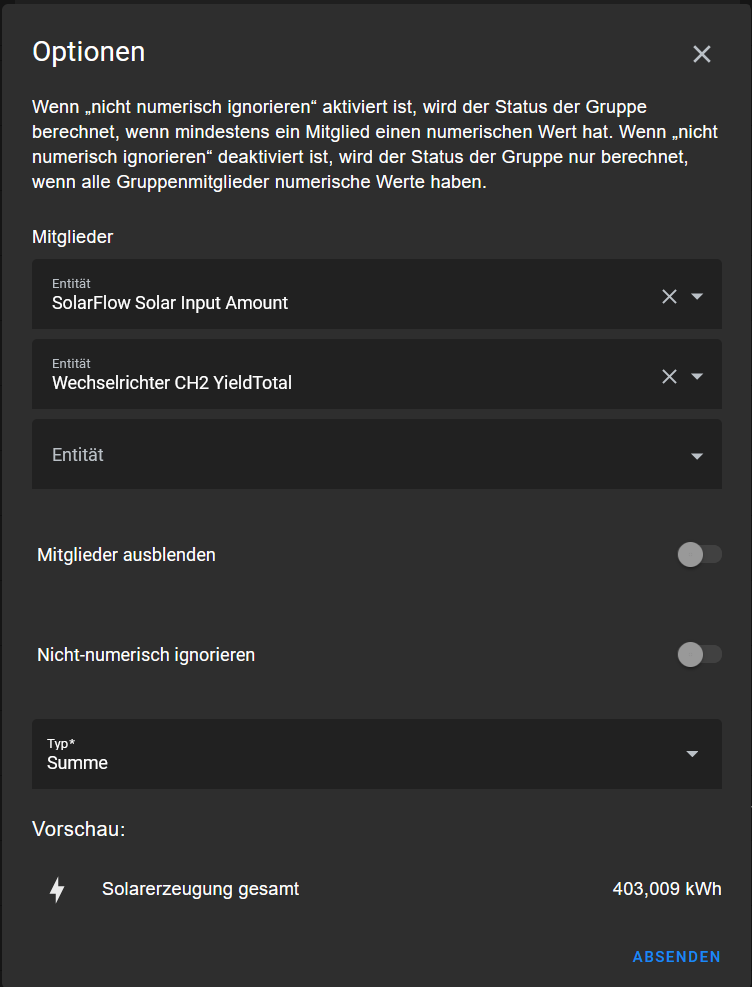The height and width of the screenshot is (987, 752).
Task: Remove the Wechselrichter CH2 YieldTotal entity
Action: coord(669,376)
